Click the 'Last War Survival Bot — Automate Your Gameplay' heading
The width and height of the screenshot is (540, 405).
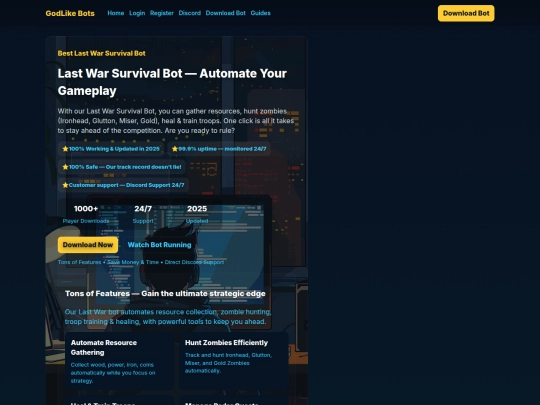click(172, 82)
